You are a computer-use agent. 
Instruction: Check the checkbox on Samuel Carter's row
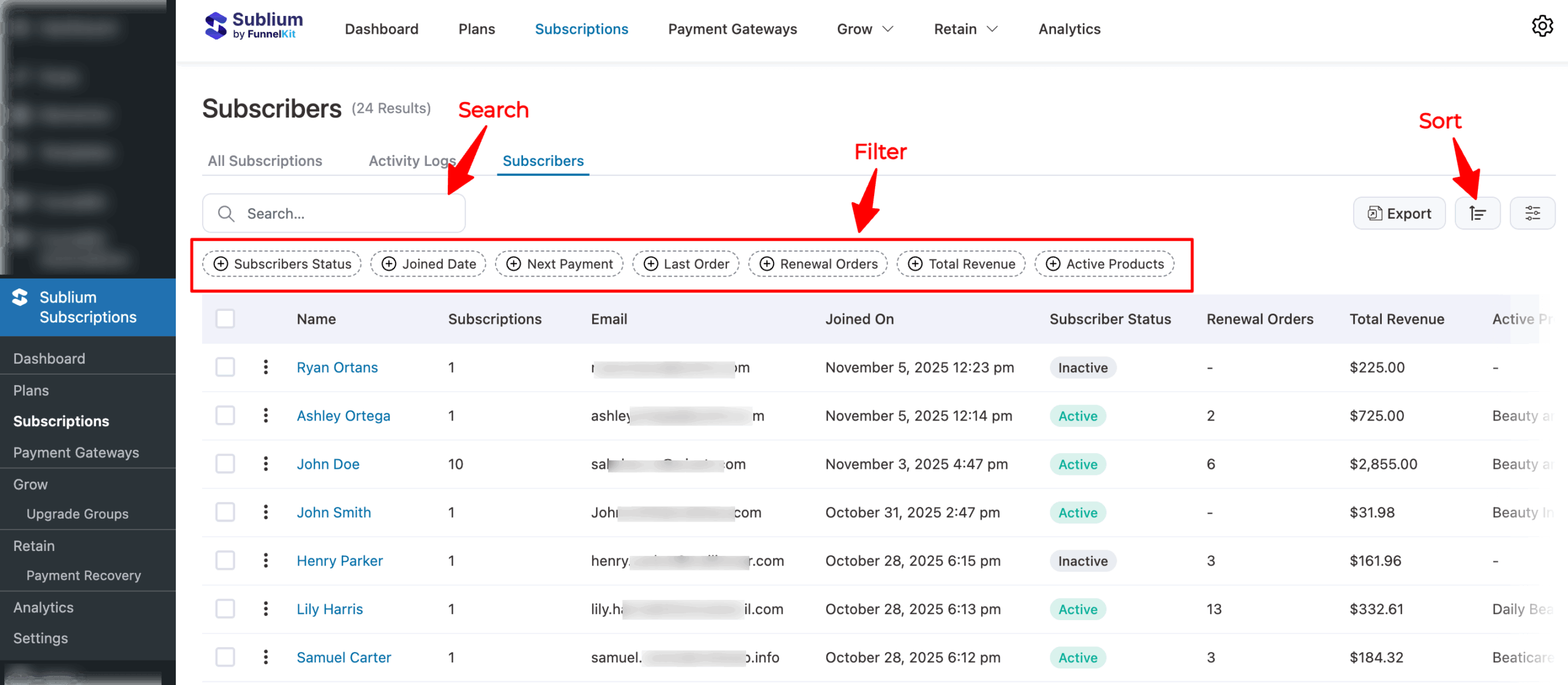(225, 657)
